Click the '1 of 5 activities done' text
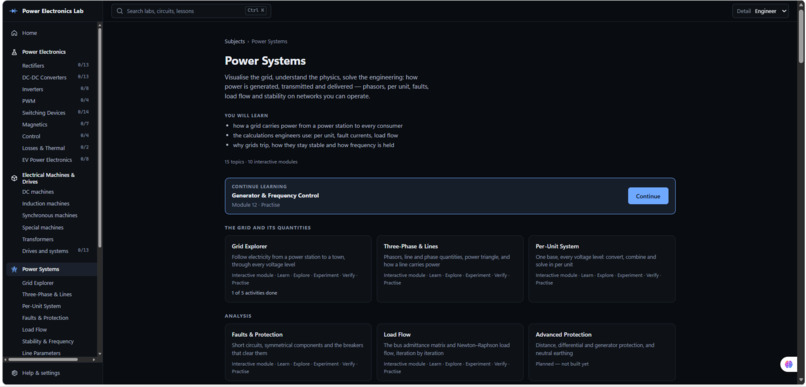The width and height of the screenshot is (806, 387). [x=254, y=293]
